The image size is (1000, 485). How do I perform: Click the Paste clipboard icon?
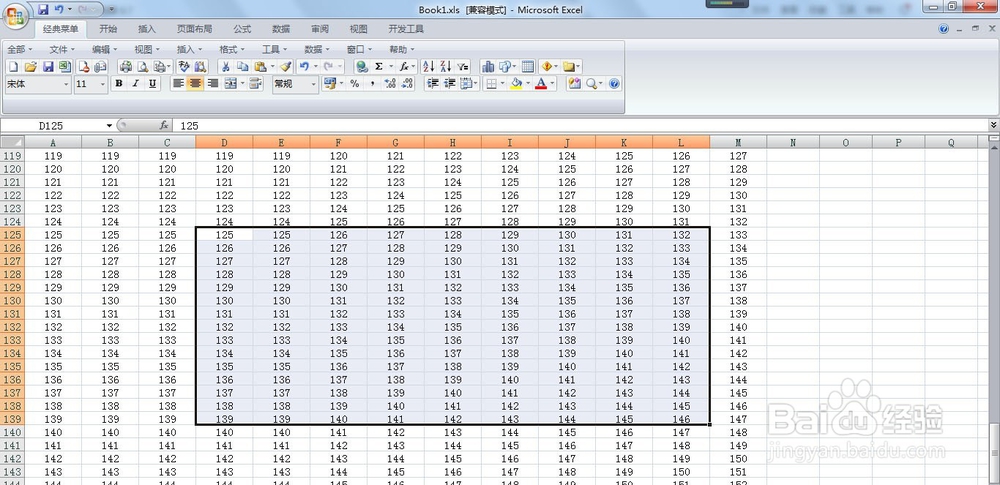[x=260, y=66]
